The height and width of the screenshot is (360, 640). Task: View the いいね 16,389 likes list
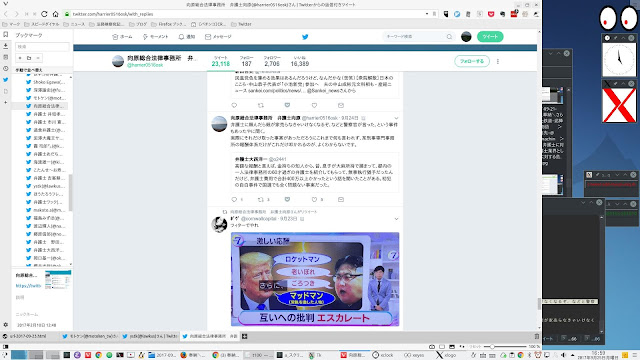point(300,61)
